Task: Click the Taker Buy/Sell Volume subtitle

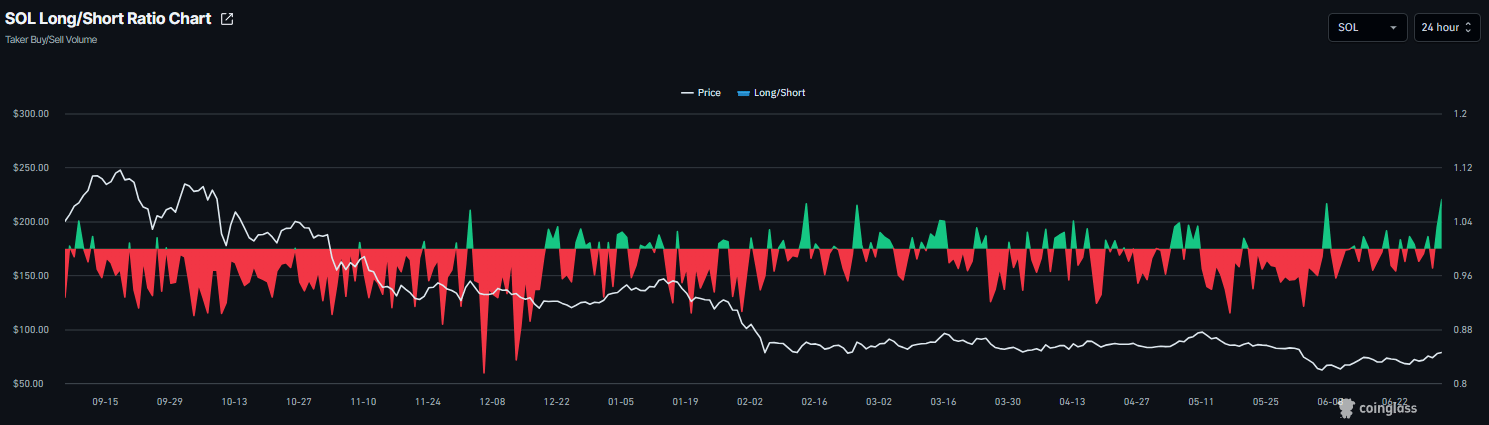Action: tap(51, 40)
